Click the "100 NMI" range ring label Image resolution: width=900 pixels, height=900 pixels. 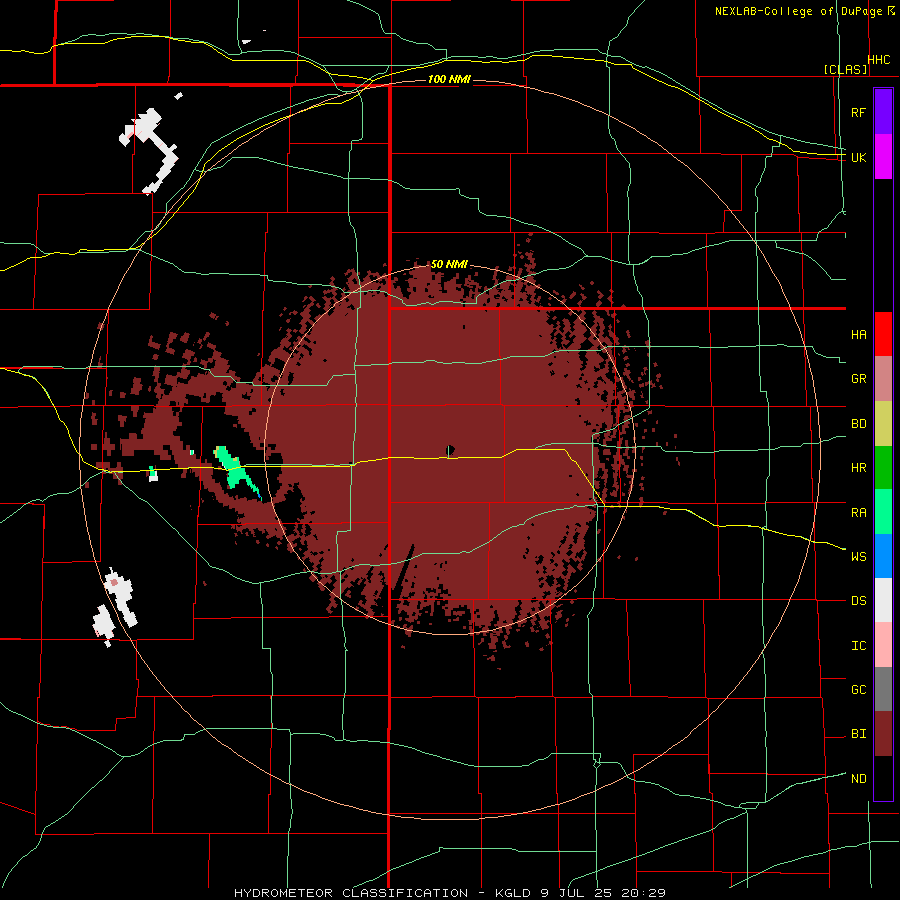[449, 79]
